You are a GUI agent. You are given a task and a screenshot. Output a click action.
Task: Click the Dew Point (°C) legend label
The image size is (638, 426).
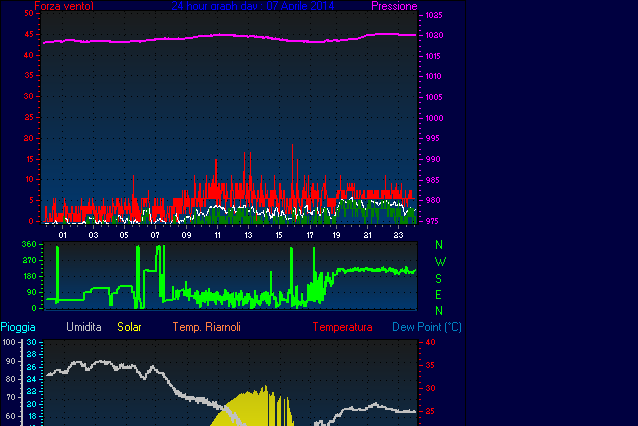[426, 327]
